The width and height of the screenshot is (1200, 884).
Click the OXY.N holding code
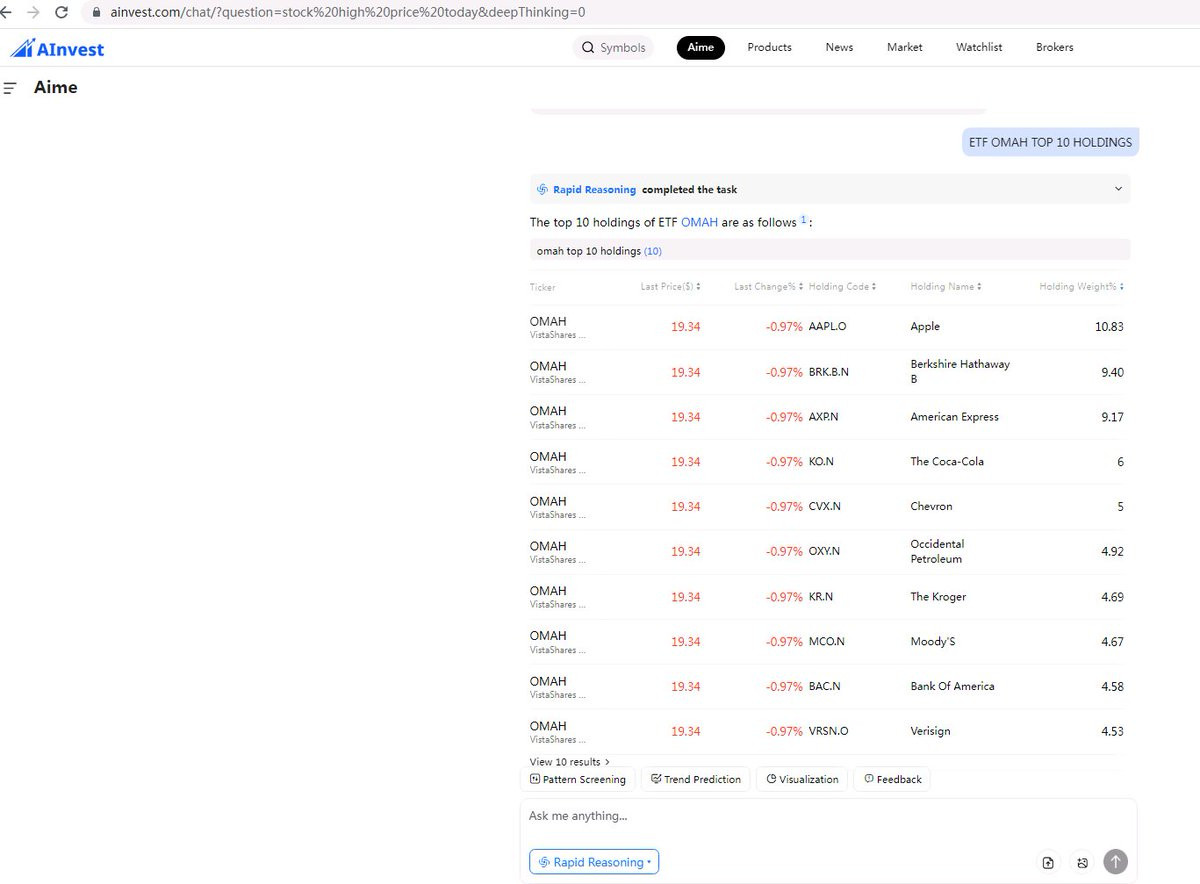coord(824,552)
